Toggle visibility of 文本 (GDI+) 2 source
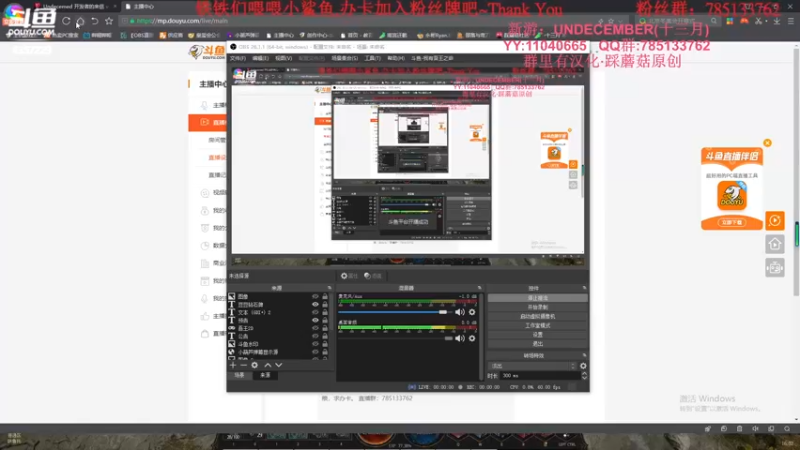Viewport: 800px width, 450px height. [315, 312]
